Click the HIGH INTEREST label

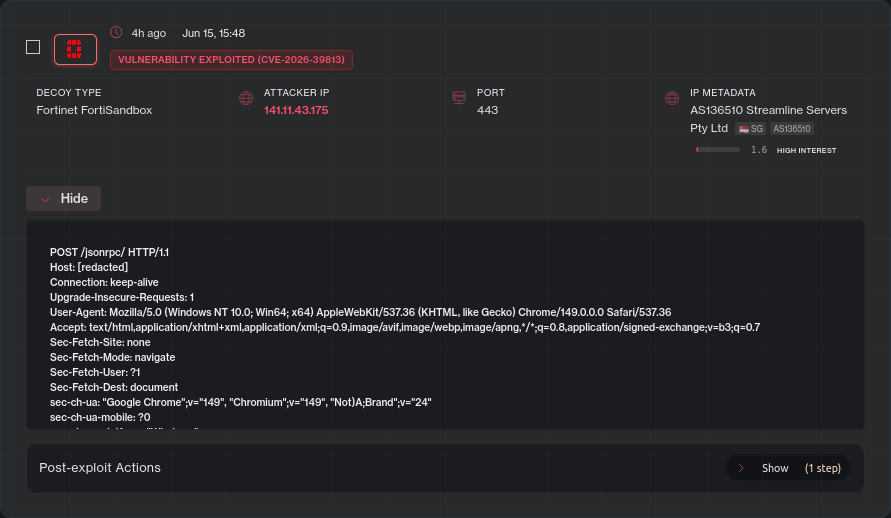(x=806, y=151)
